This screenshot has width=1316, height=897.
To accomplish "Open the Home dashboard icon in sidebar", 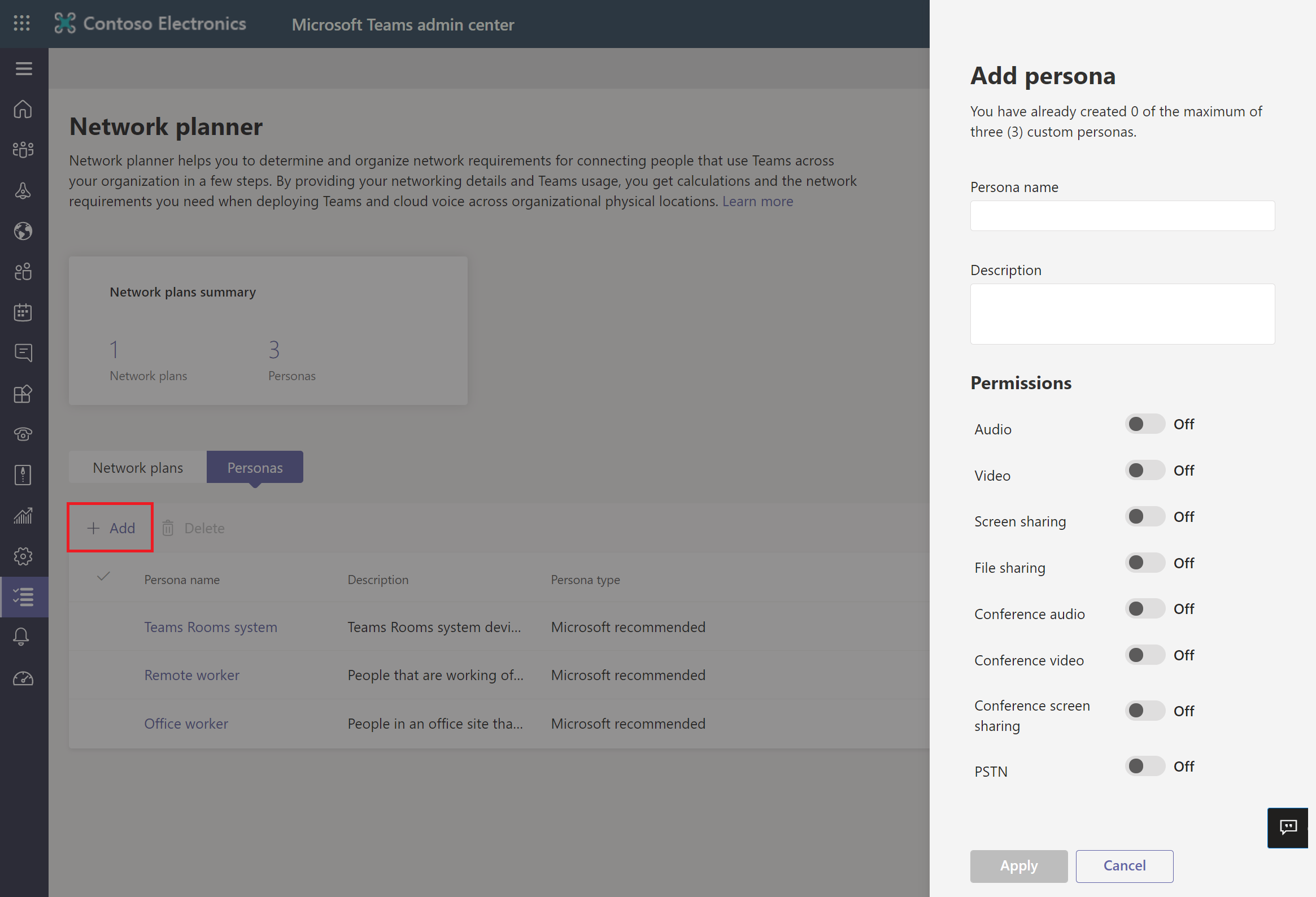I will point(23,108).
